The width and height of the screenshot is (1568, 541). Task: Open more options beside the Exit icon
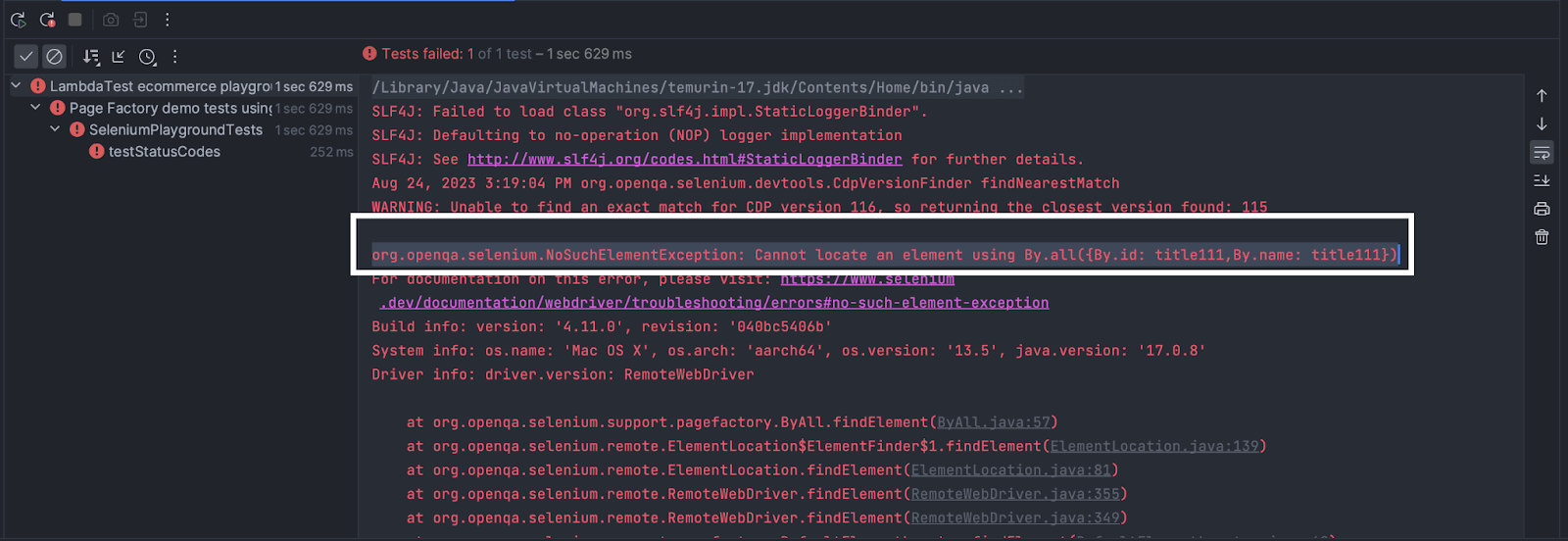click(x=168, y=20)
